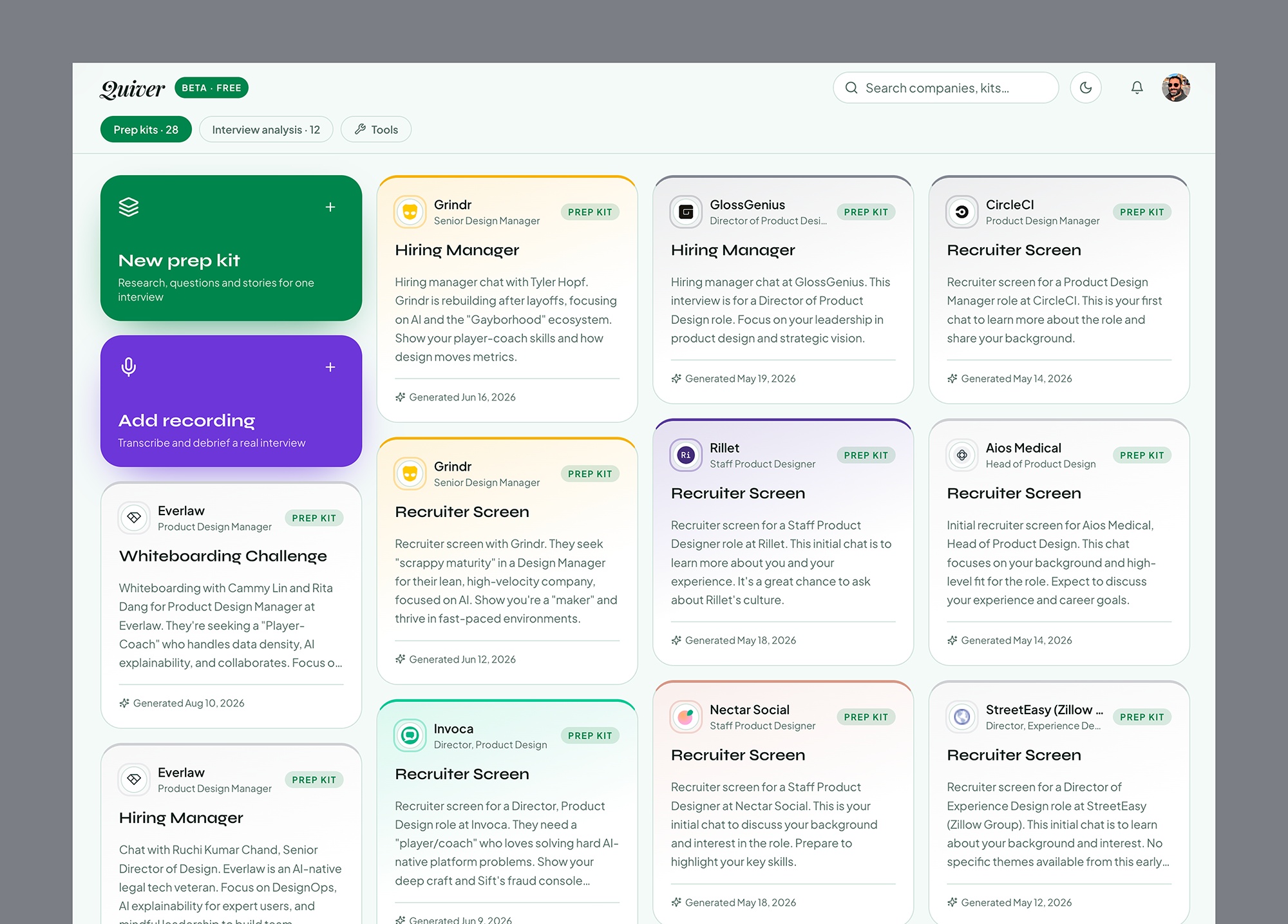Image resolution: width=1288 pixels, height=924 pixels.
Task: Open Rillet Recruiter Screen kit title
Action: pyautogui.click(x=738, y=493)
